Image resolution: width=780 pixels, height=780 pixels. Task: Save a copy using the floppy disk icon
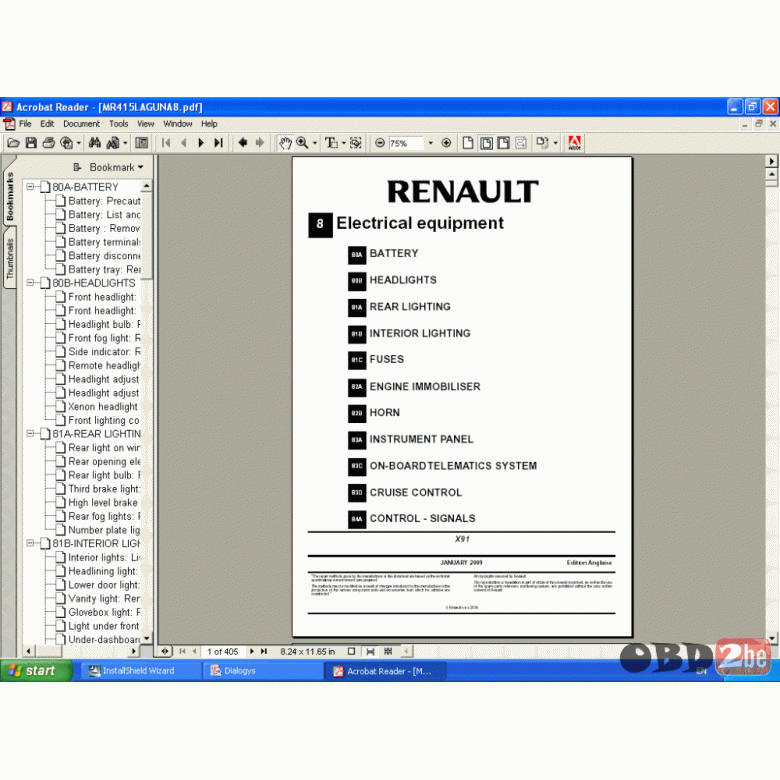tap(31, 143)
